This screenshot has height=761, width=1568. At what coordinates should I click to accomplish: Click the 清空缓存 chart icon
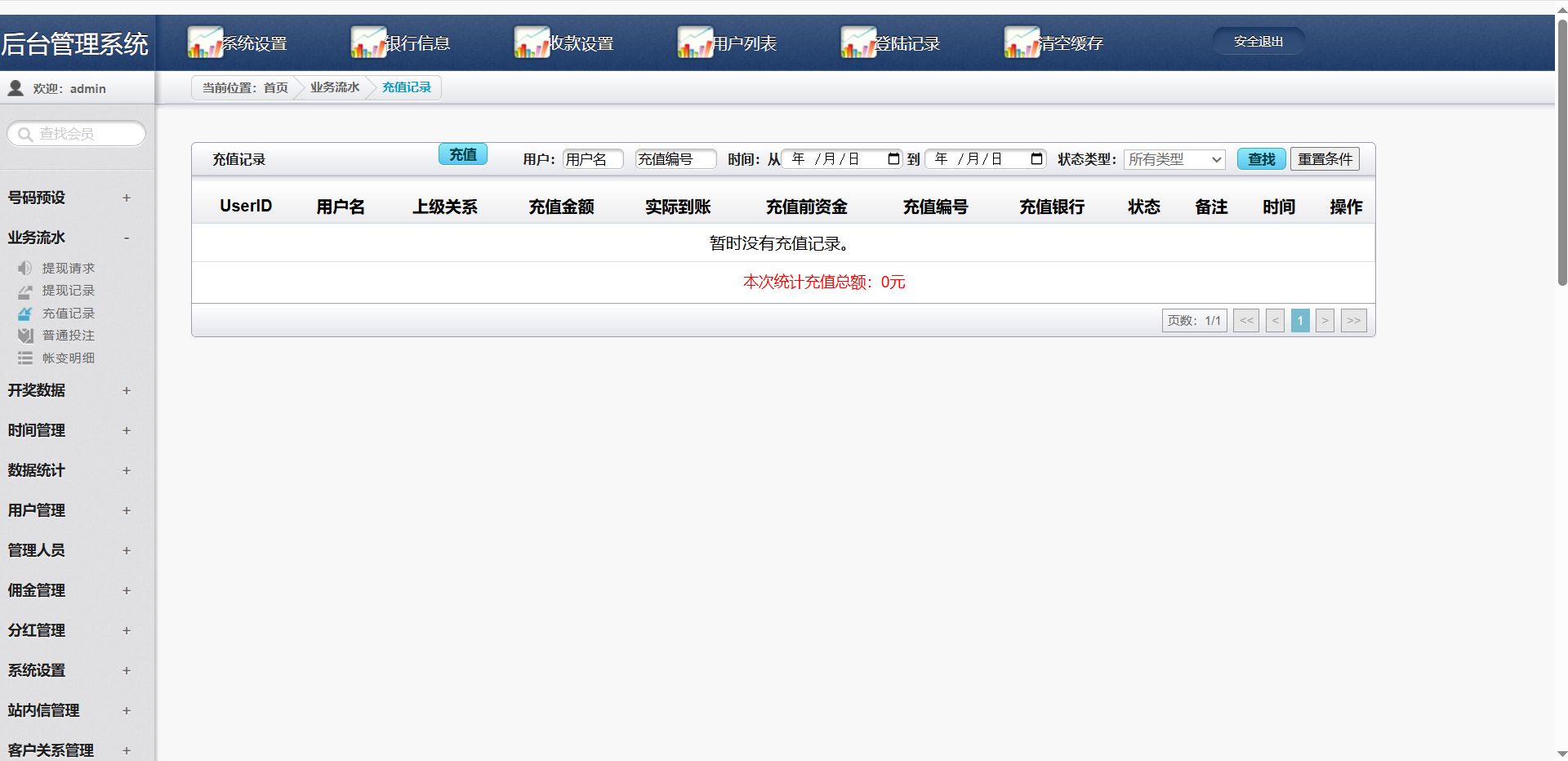[1021, 42]
